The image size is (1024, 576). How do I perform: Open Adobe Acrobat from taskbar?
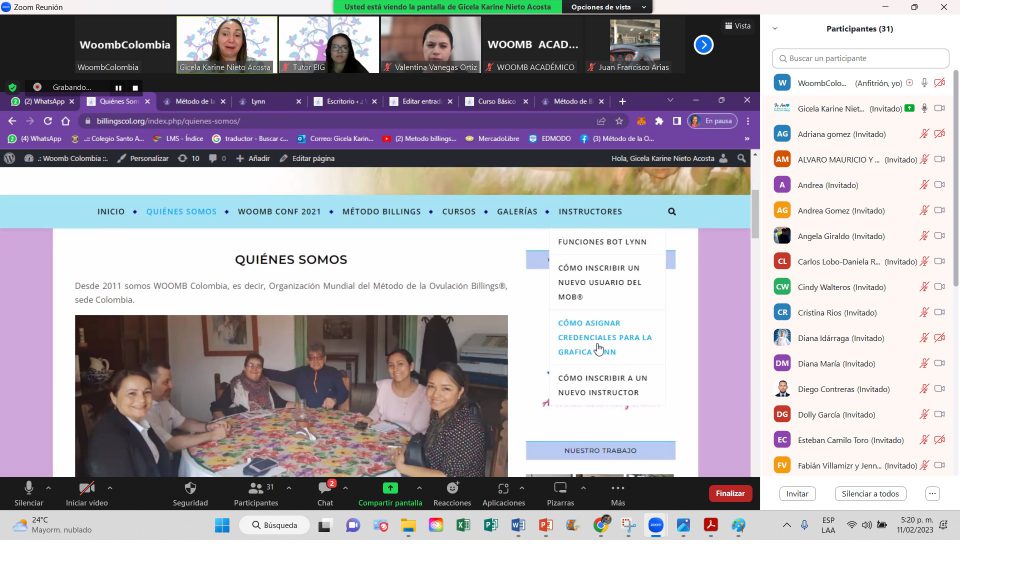pyautogui.click(x=711, y=525)
